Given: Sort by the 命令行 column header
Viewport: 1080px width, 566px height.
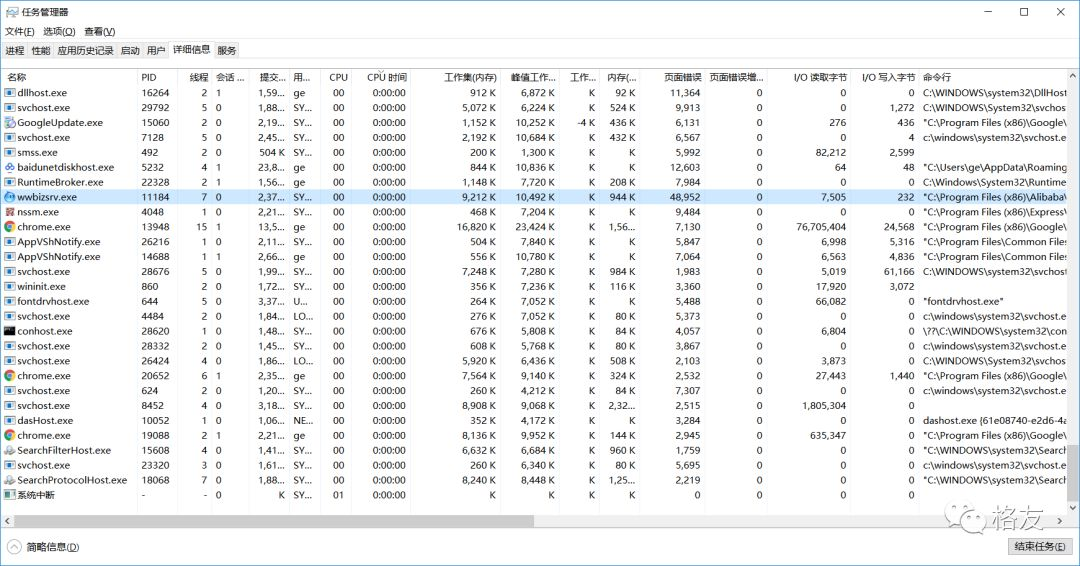Looking at the screenshot, I should (x=993, y=77).
